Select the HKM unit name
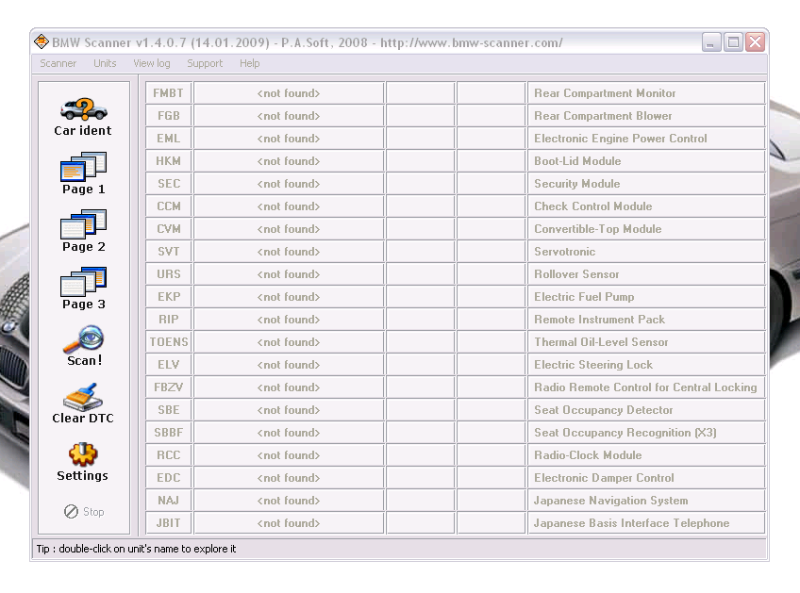The width and height of the screenshot is (800, 593). point(168,161)
